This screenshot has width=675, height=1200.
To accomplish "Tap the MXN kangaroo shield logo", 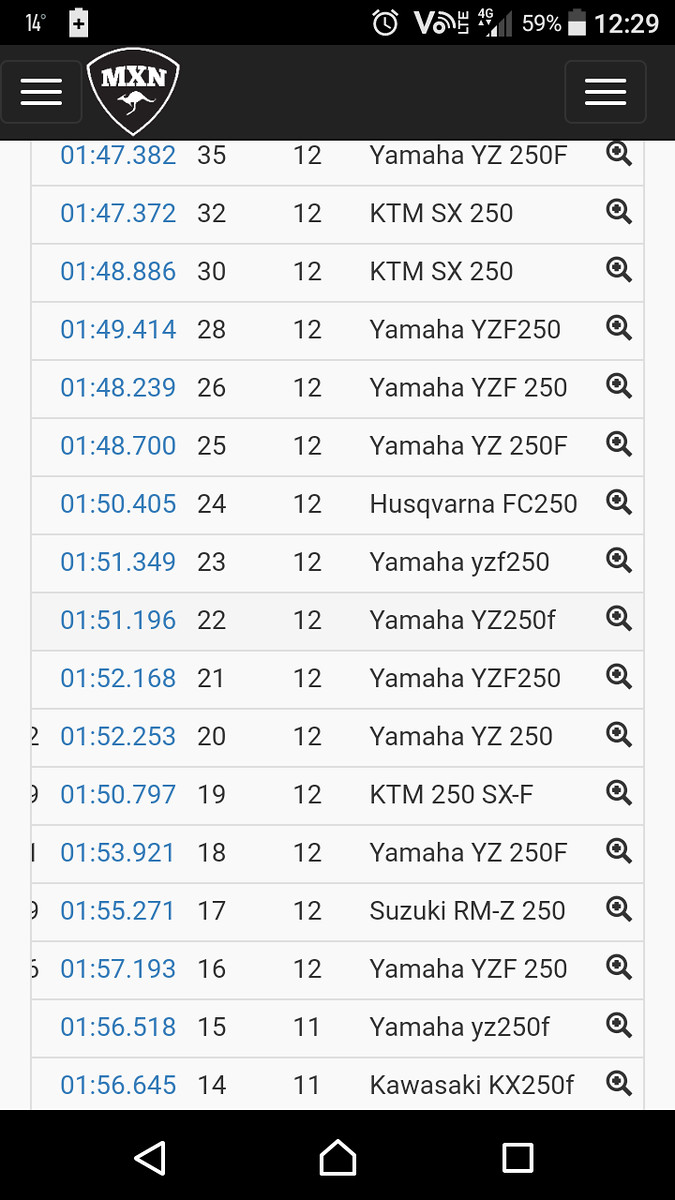I will (x=133, y=93).
